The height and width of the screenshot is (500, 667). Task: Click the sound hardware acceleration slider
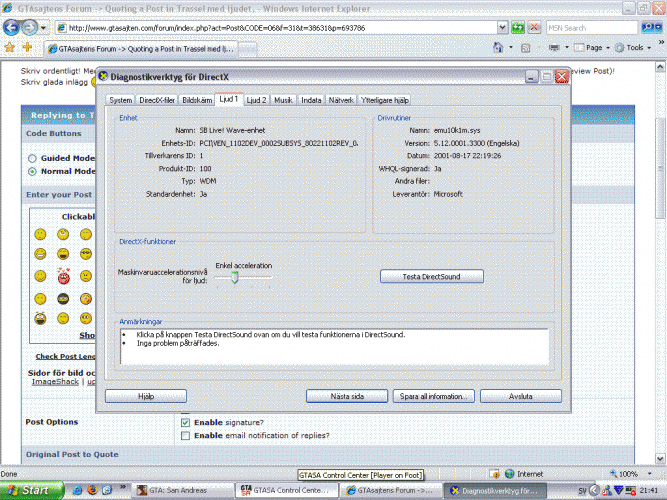(234, 279)
